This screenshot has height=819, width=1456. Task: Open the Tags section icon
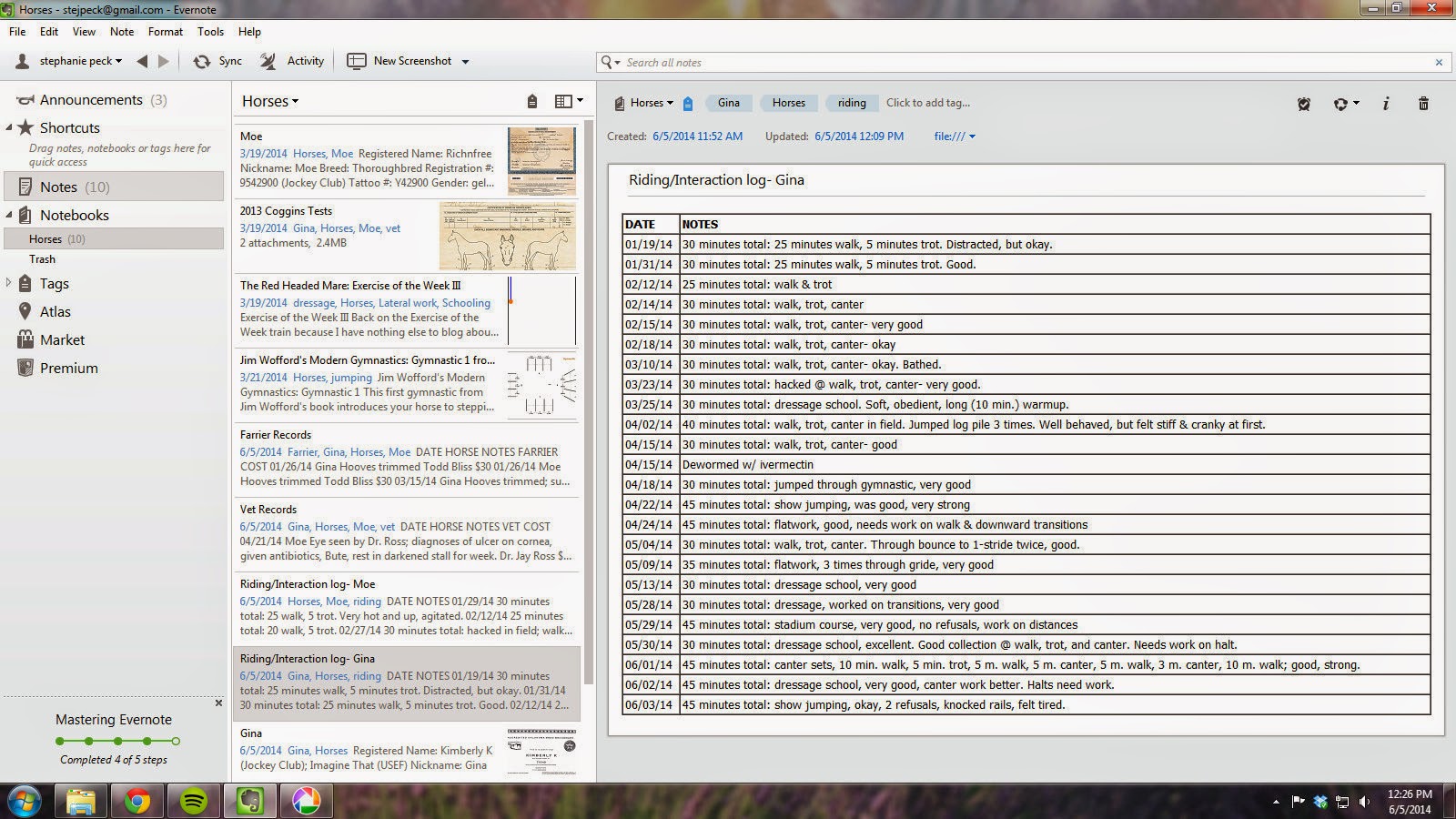(x=25, y=283)
